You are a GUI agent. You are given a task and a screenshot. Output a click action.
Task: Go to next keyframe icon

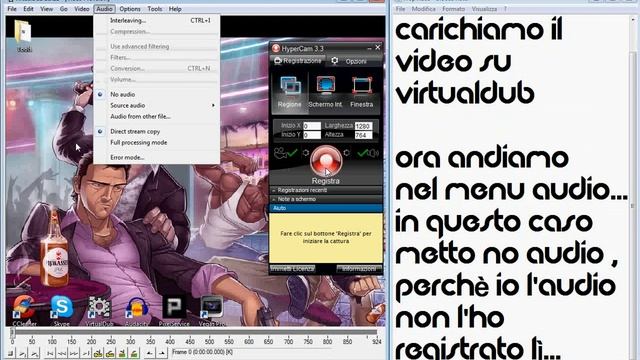point(110,353)
